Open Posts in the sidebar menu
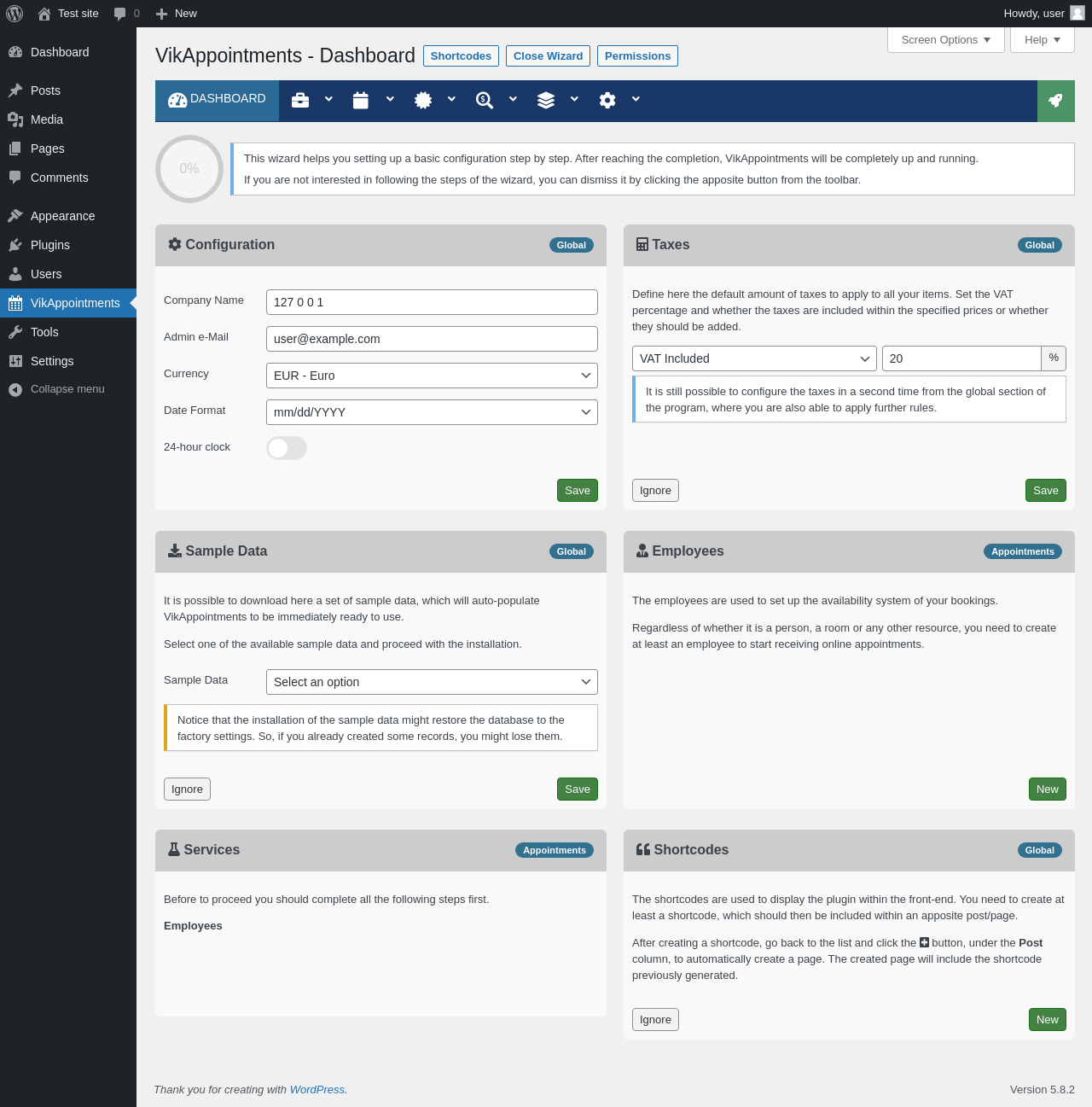This screenshot has width=1092, height=1107. coord(68,90)
